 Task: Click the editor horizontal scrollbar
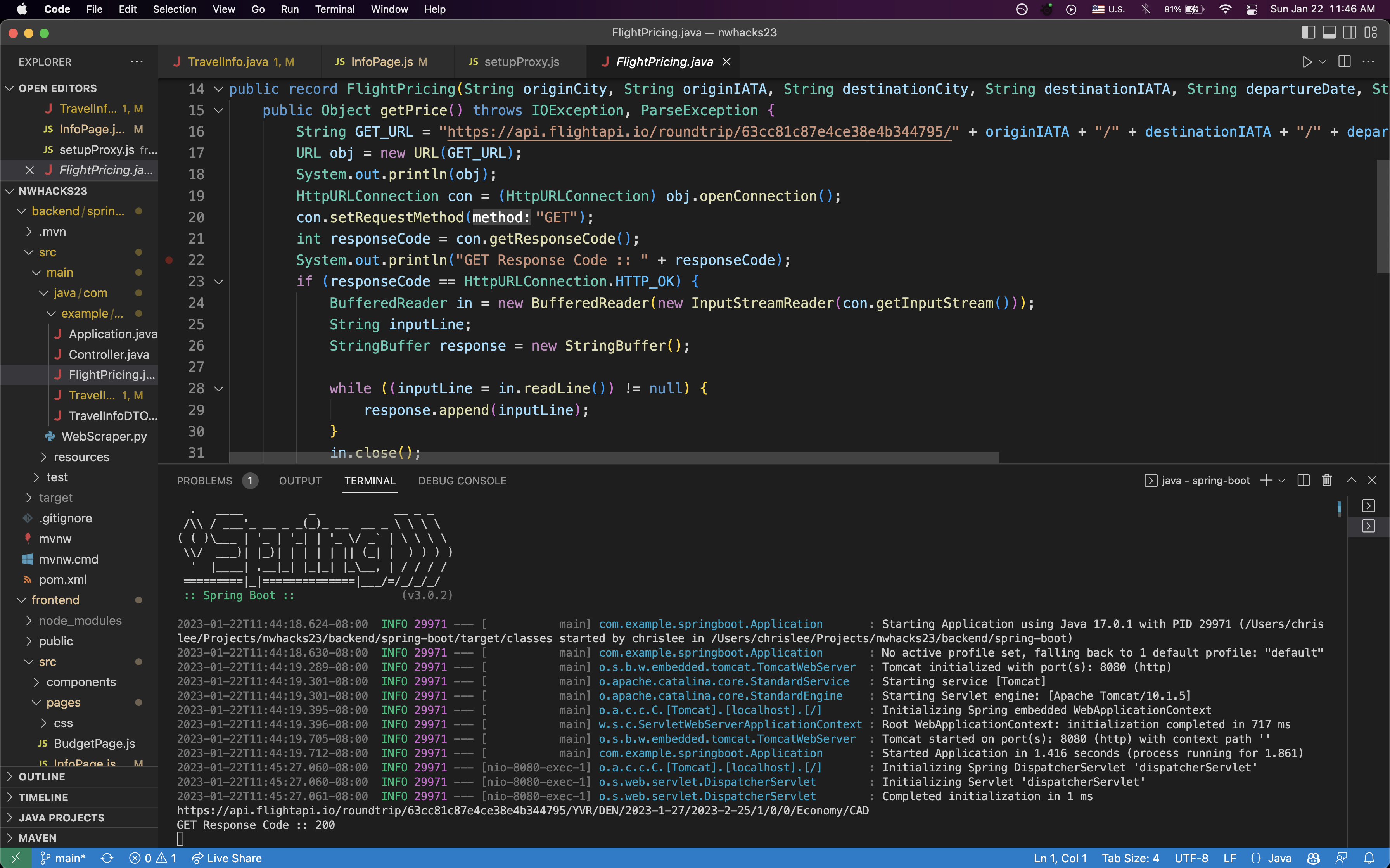pos(614,458)
